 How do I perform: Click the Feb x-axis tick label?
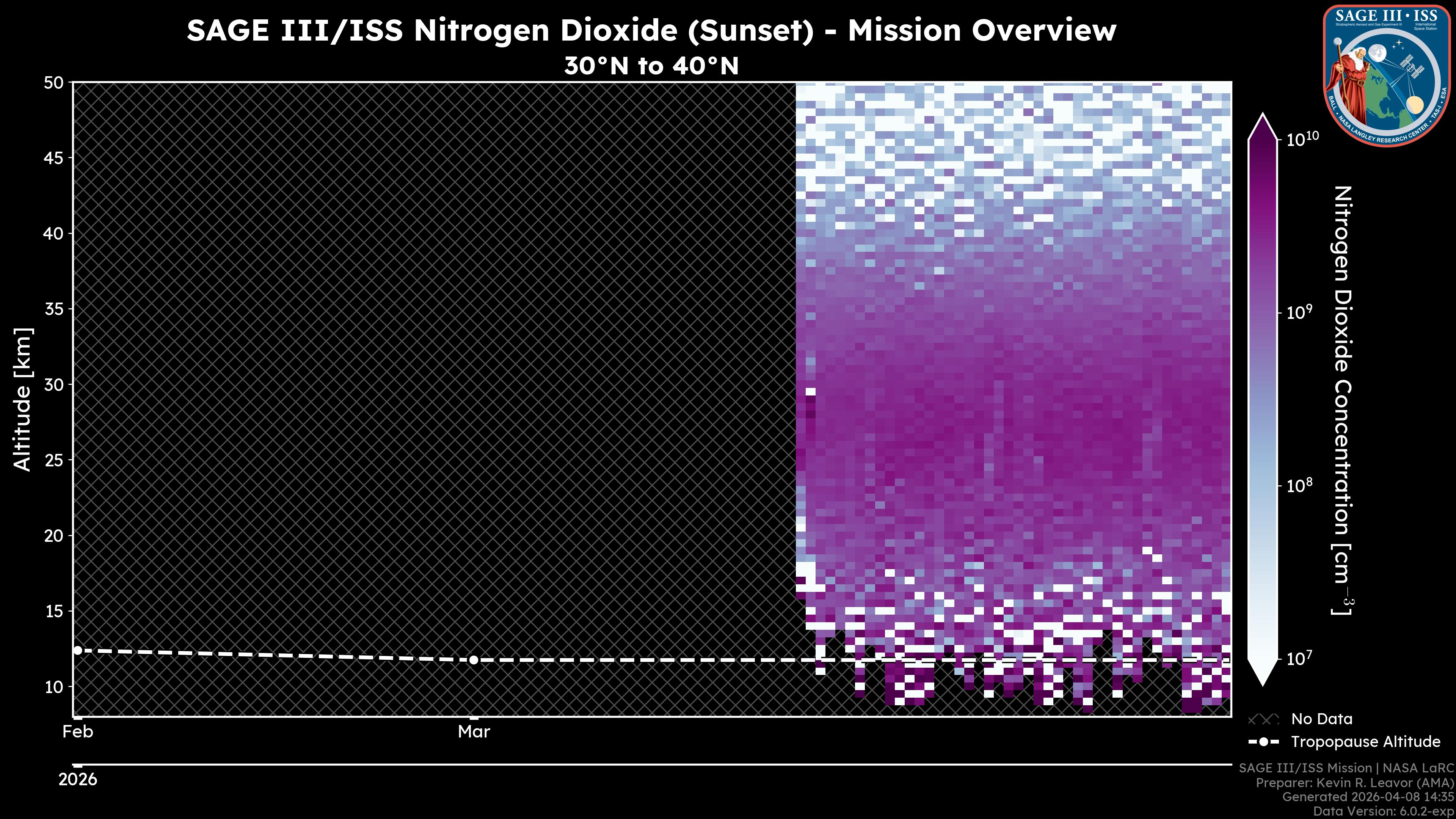coord(77,732)
